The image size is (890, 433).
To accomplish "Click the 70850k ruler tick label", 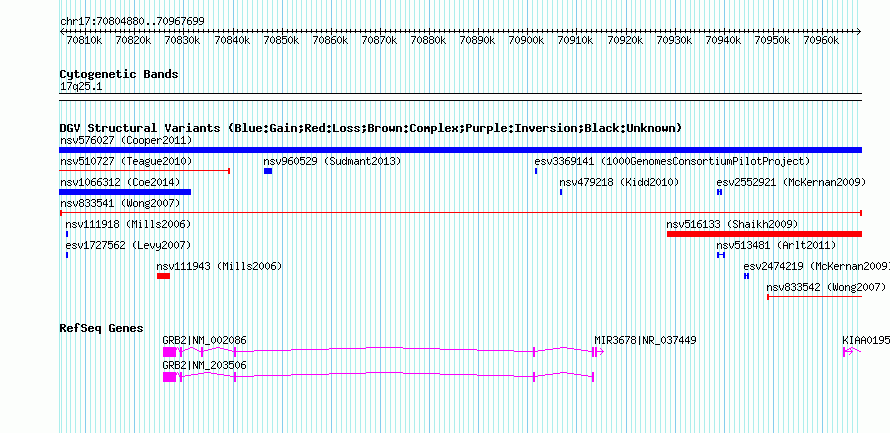I will point(281,40).
